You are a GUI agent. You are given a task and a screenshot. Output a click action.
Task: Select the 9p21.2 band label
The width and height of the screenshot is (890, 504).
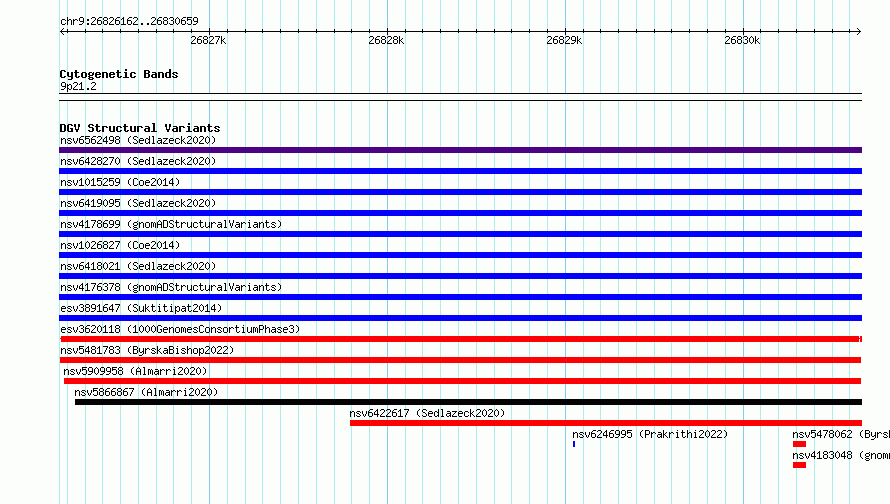point(78,86)
